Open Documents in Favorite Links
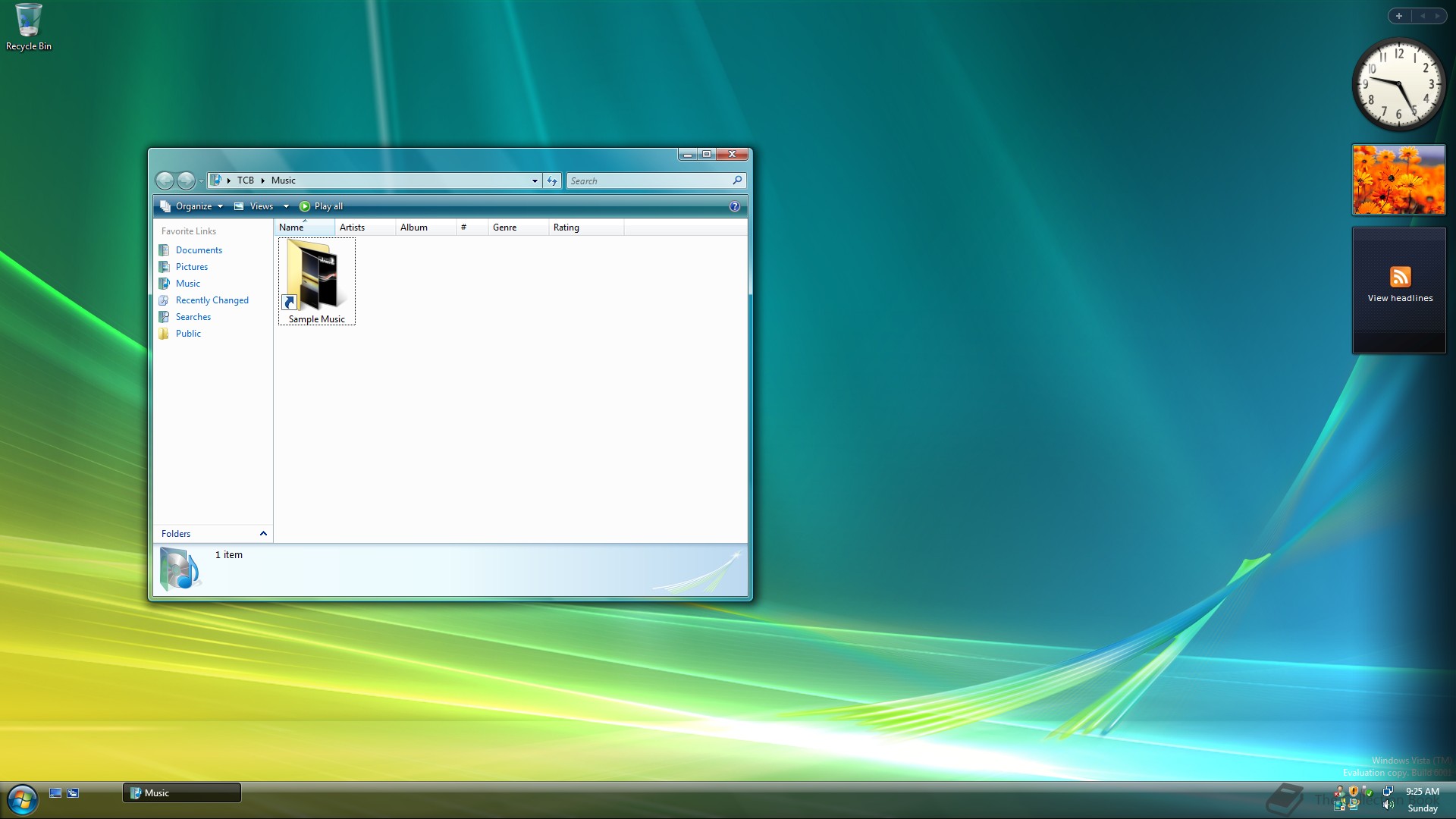The height and width of the screenshot is (819, 1456). point(199,250)
